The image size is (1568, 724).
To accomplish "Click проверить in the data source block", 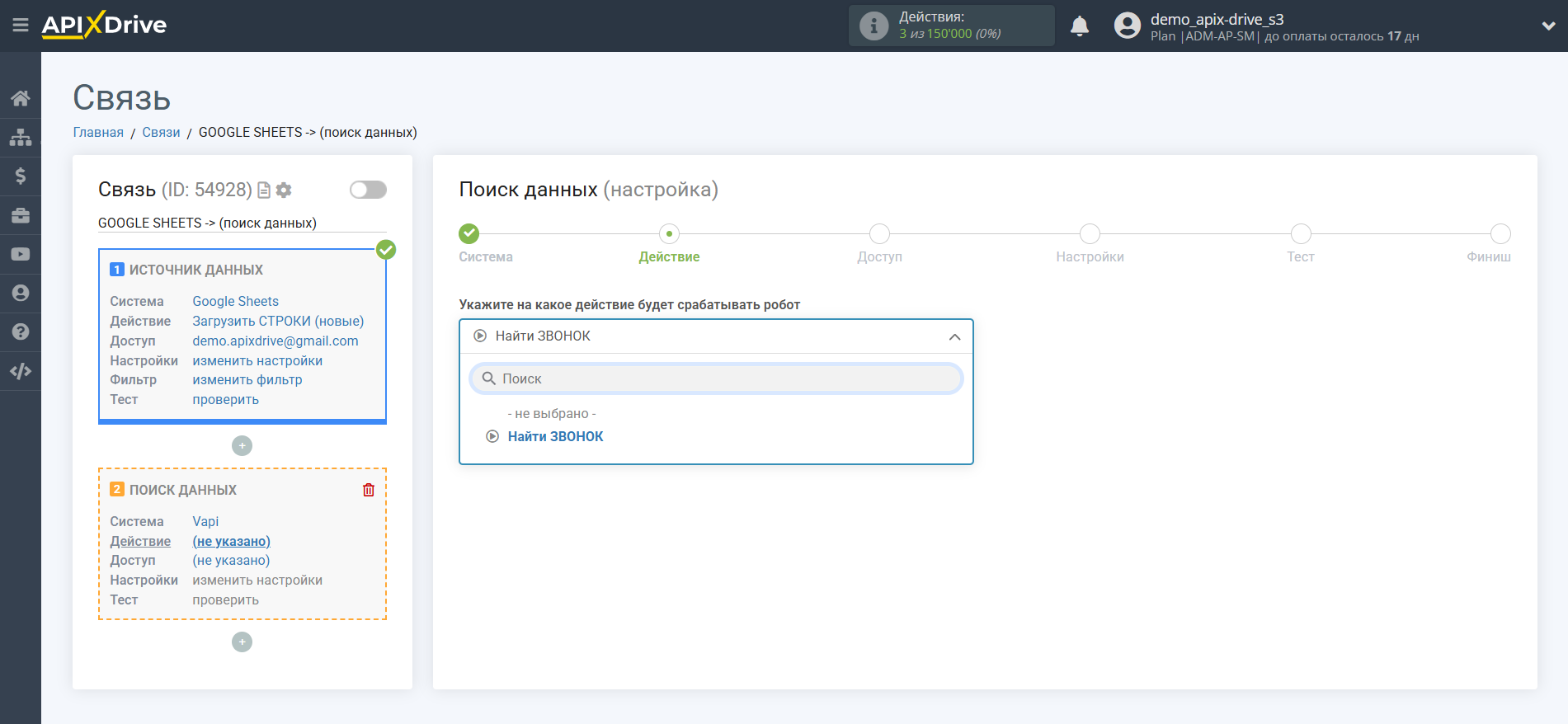I will pos(226,400).
